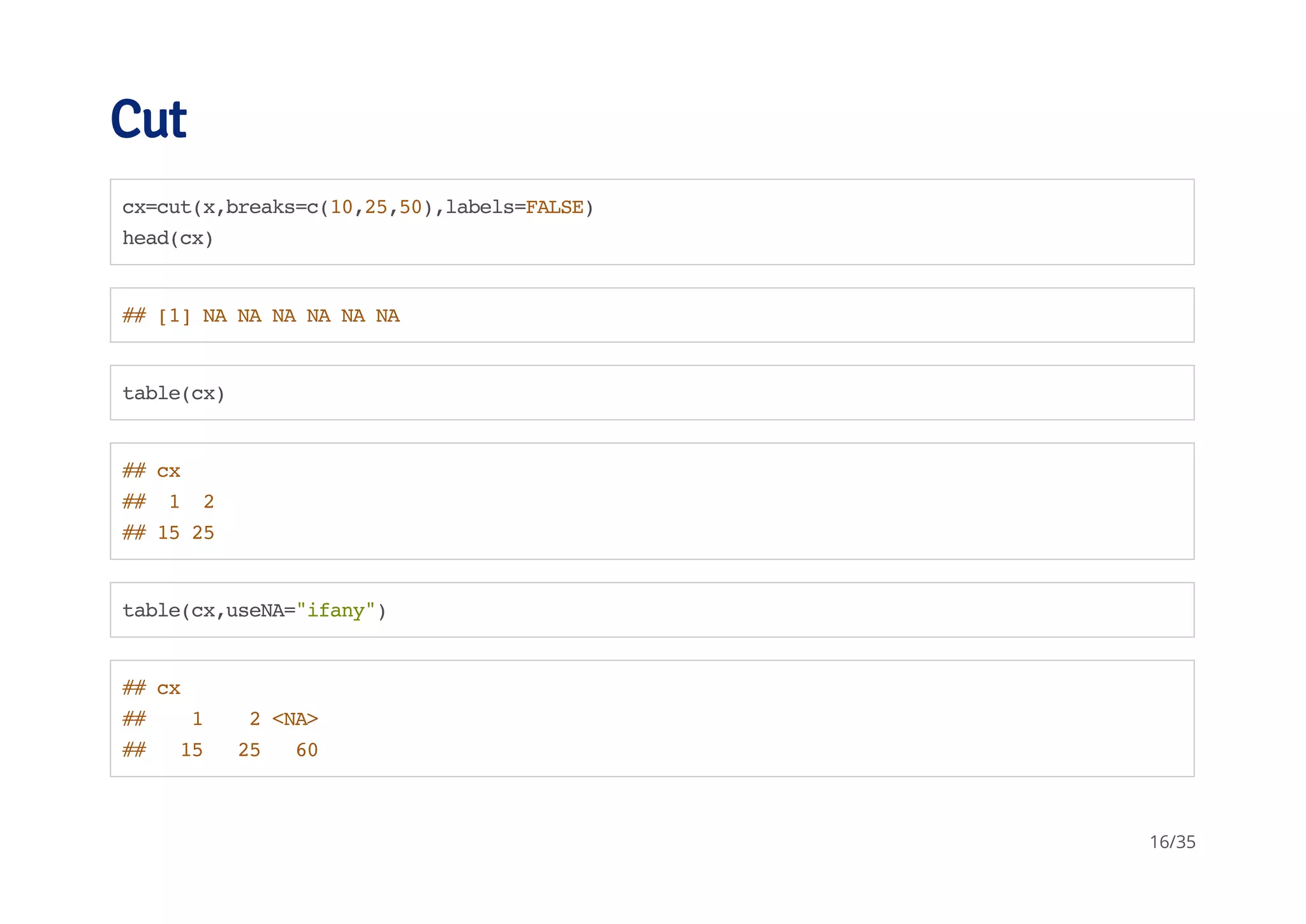Click the "ifany" string in code
1306x924 pixels.
335,611
